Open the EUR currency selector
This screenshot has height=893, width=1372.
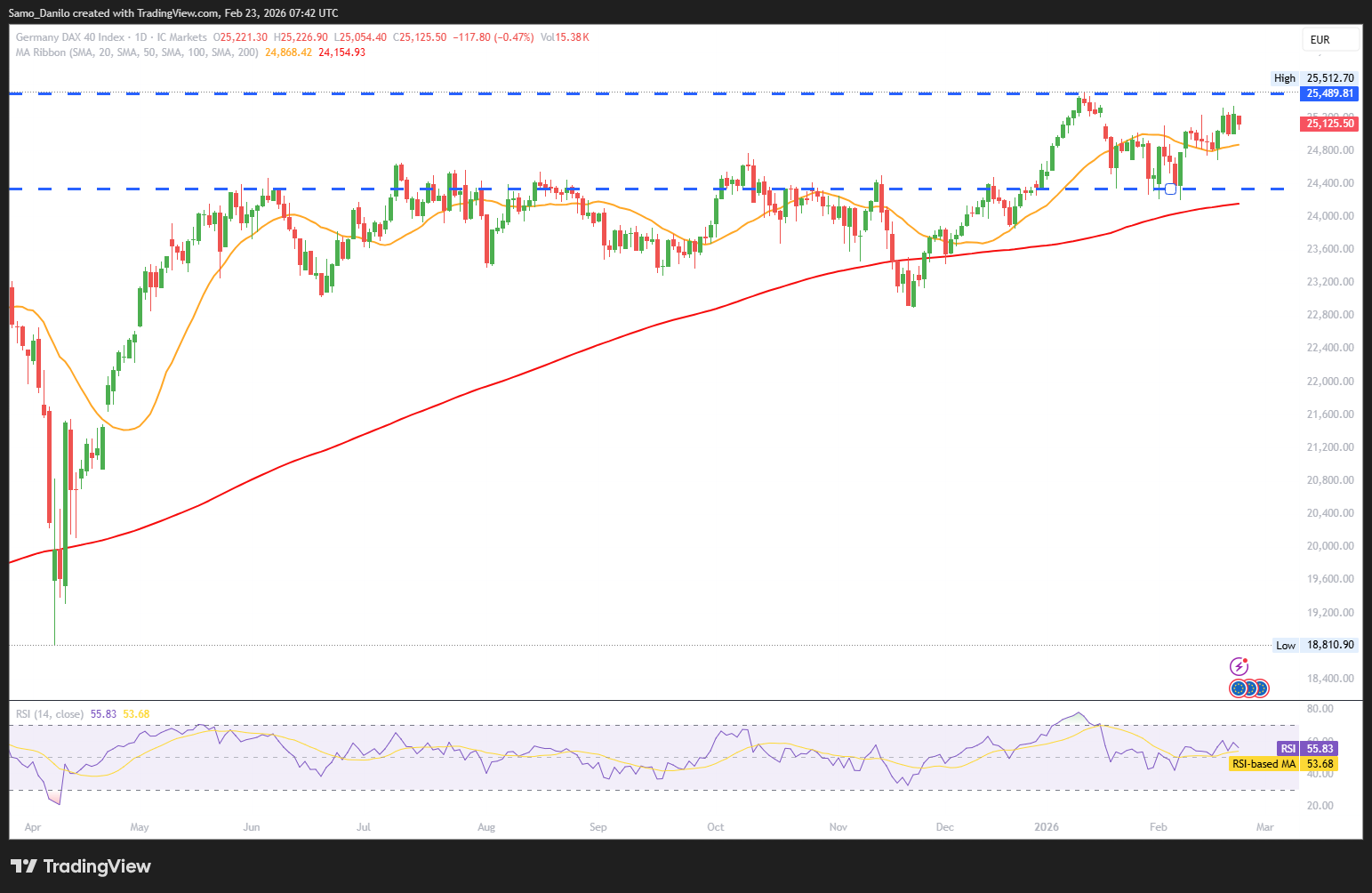click(x=1330, y=39)
